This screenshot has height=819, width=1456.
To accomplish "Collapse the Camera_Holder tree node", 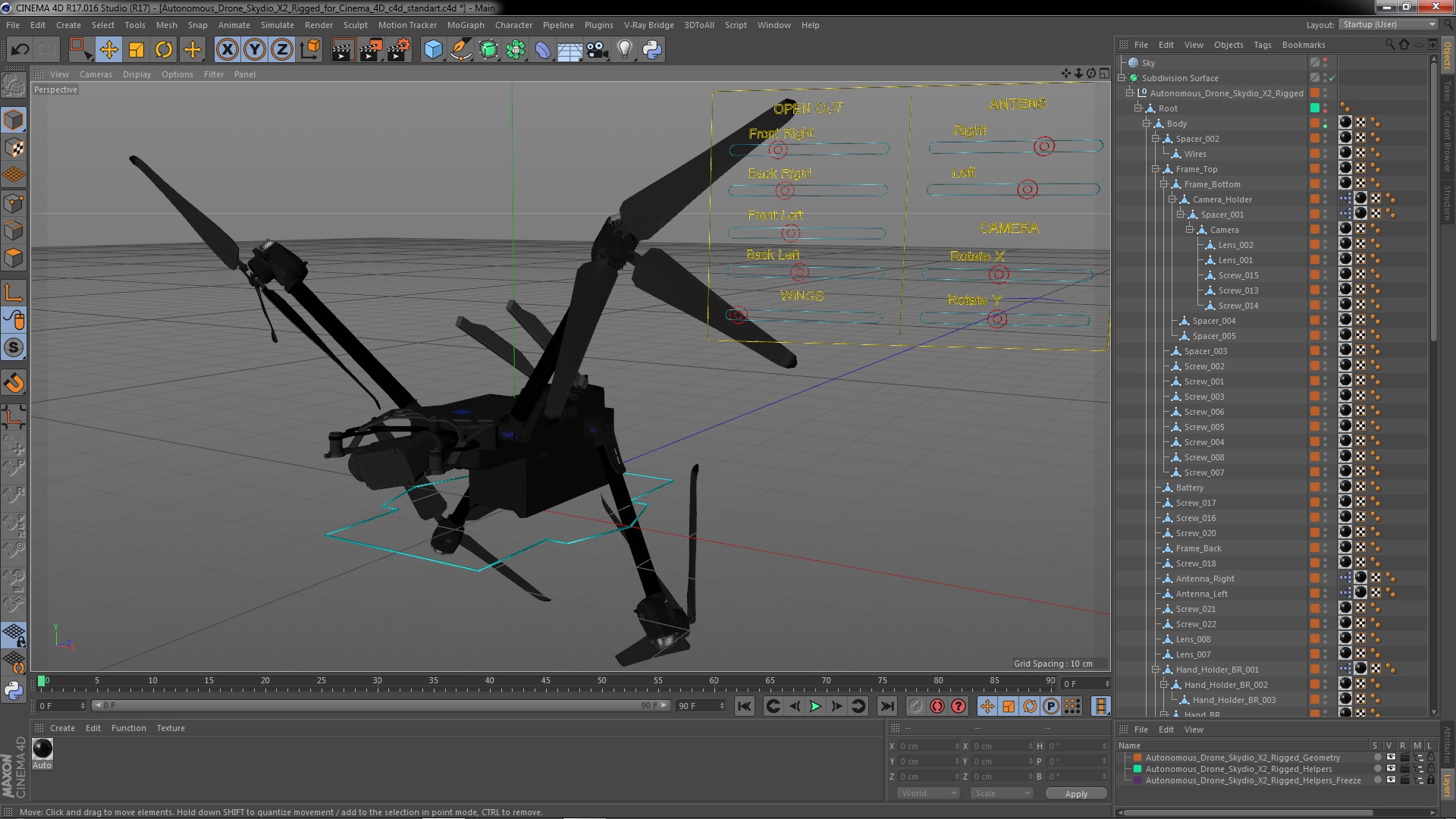I will (1172, 199).
